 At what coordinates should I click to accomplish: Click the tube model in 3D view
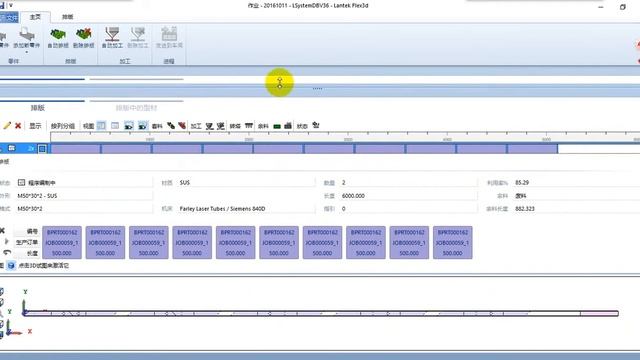click(322, 313)
